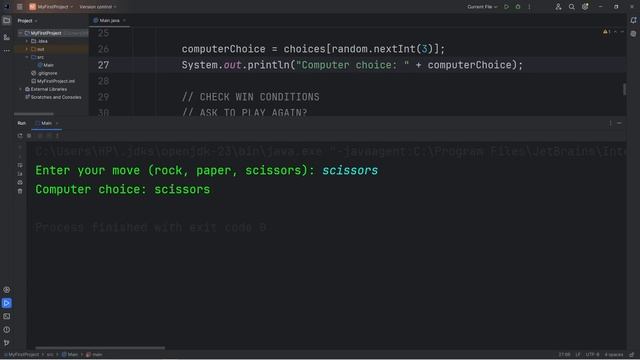Open the Database tool window icon

[x=633, y=34]
